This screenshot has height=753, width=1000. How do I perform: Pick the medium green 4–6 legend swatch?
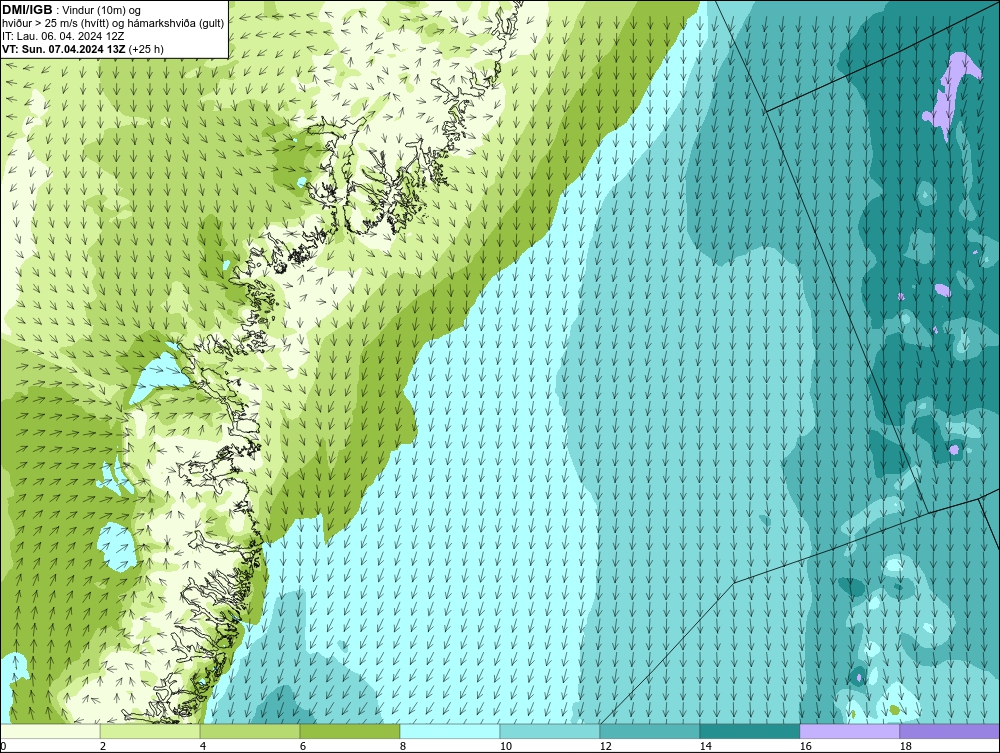tap(250, 731)
